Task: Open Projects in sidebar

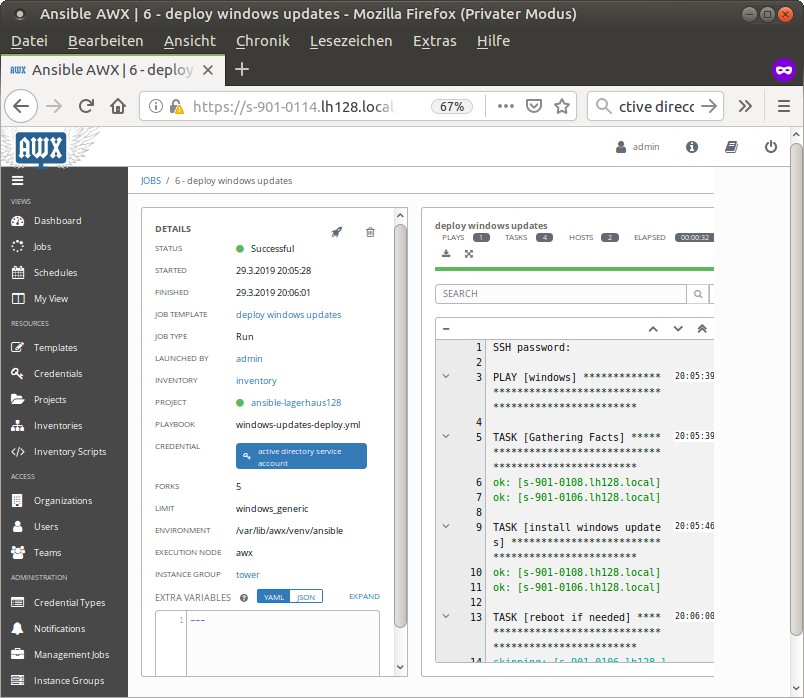Action: click(x=50, y=400)
